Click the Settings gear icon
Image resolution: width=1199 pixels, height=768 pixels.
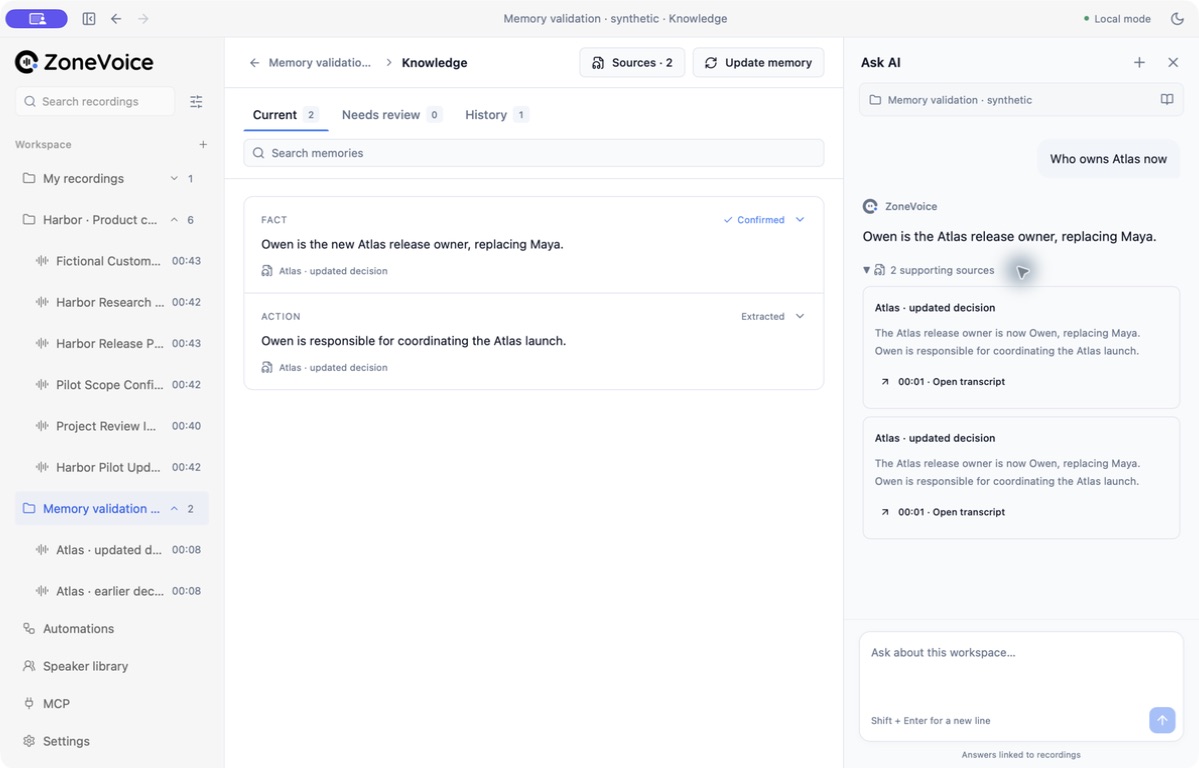(x=29, y=740)
